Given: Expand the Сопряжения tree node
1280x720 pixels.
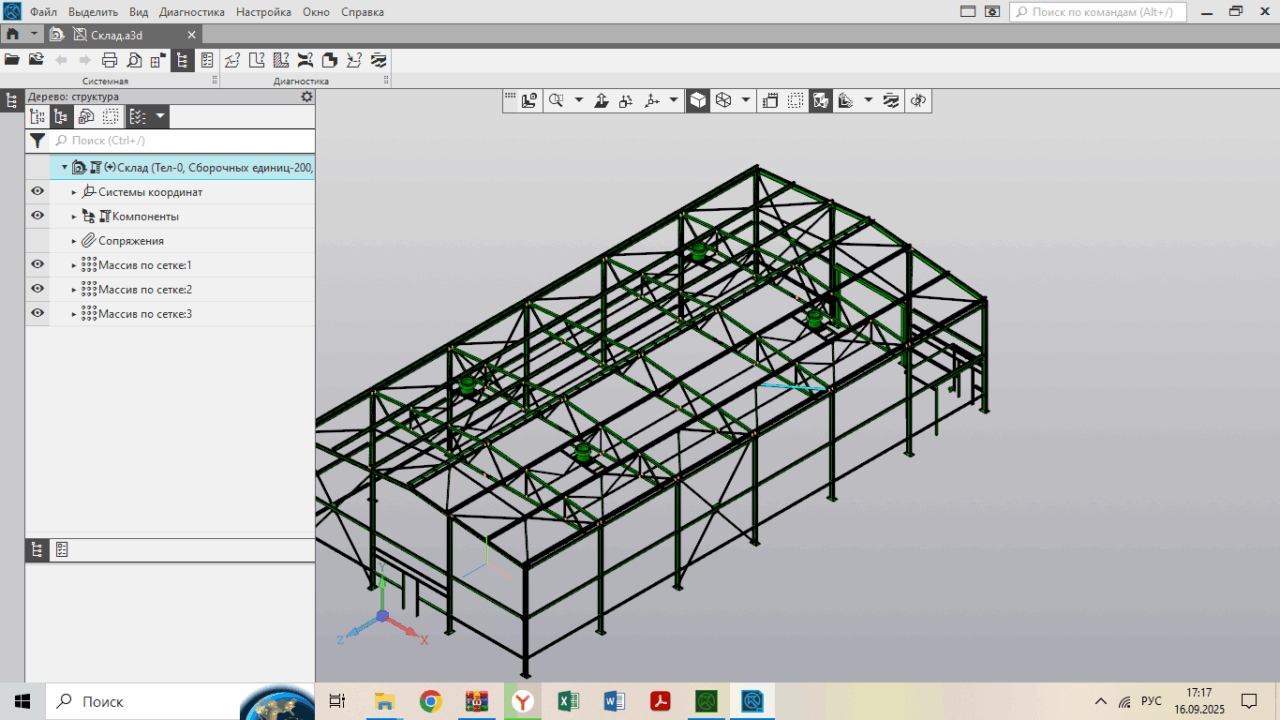Looking at the screenshot, I should [x=74, y=241].
